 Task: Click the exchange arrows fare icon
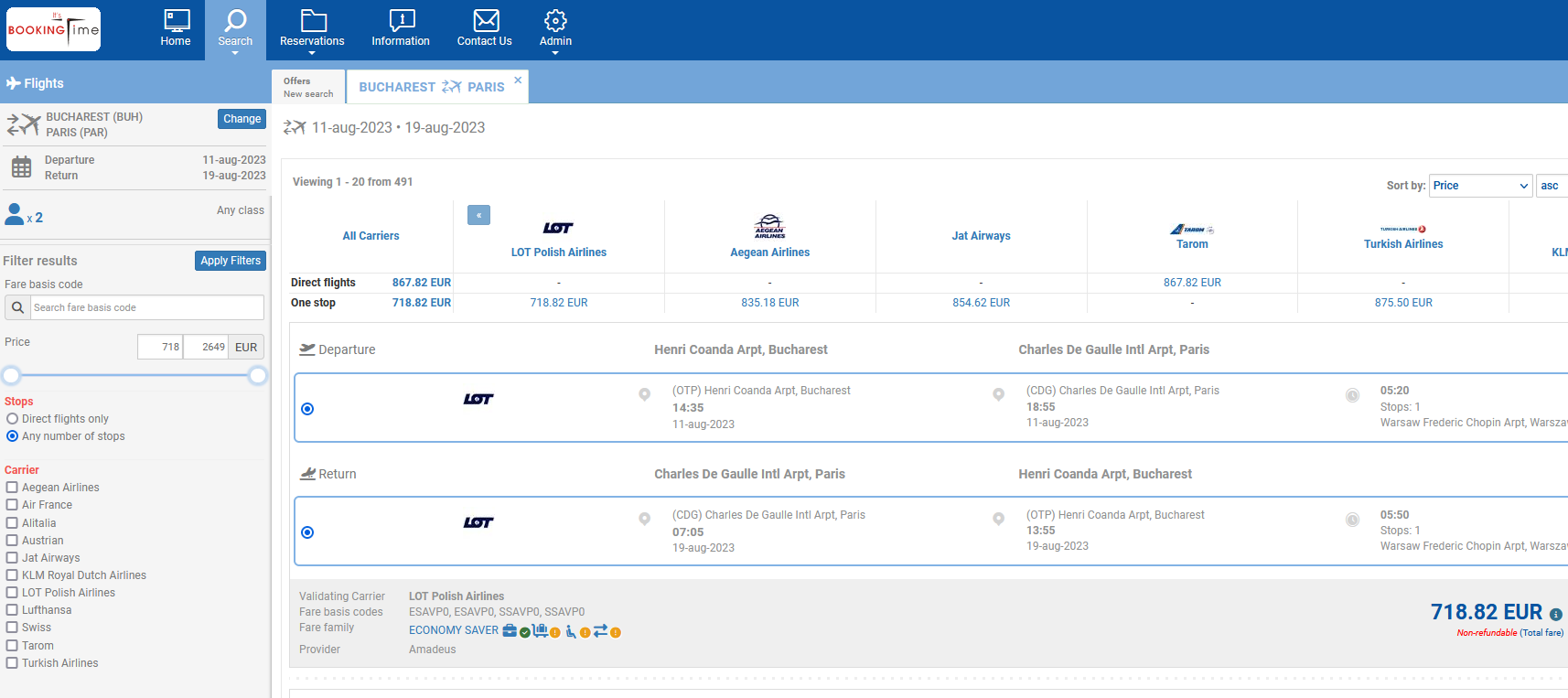[x=601, y=630]
